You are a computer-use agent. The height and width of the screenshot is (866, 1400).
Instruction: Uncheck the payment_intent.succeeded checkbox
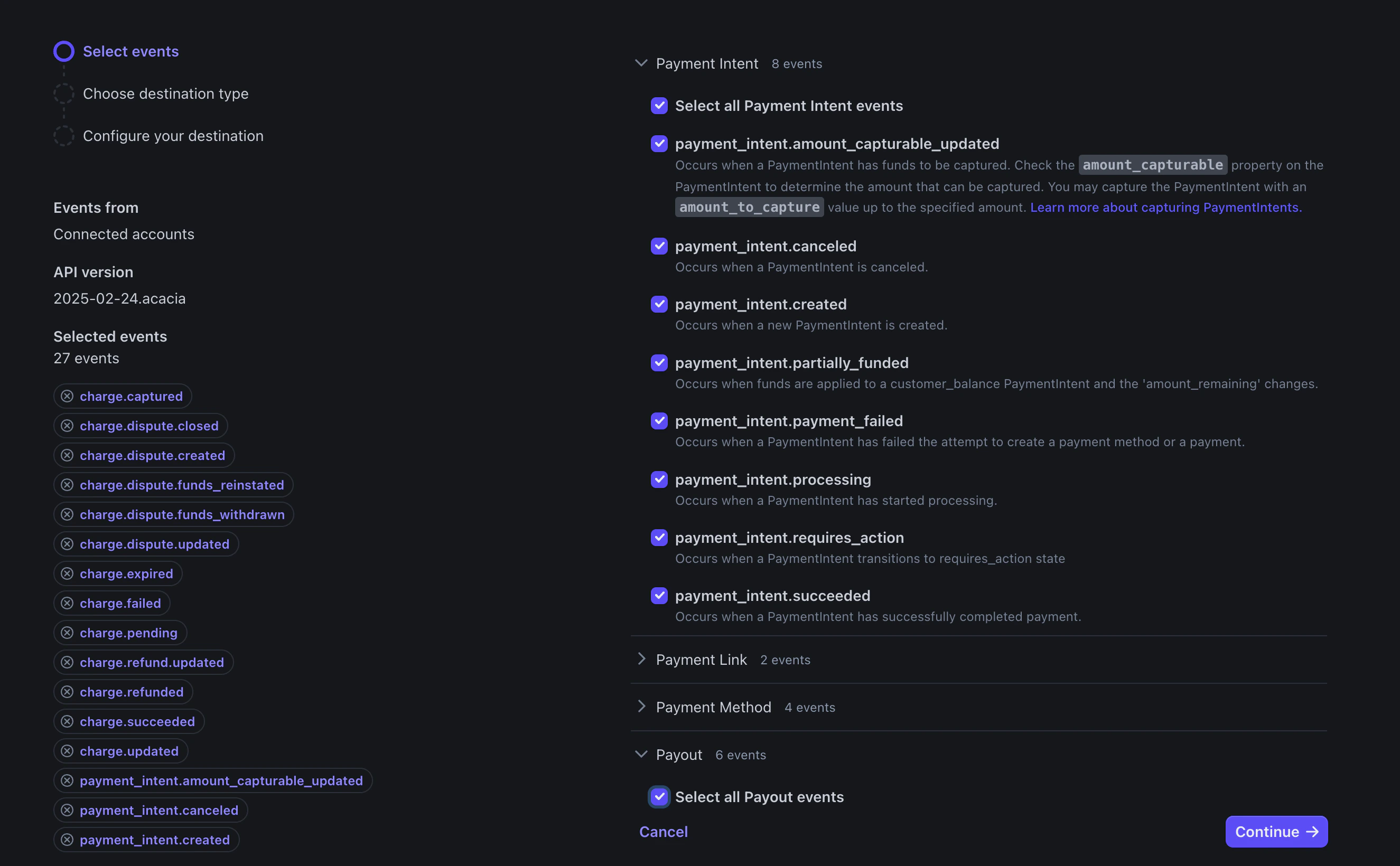[660, 596]
